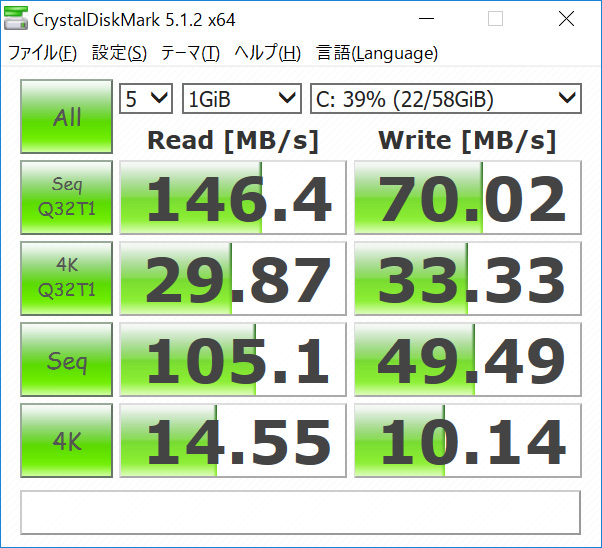Minimize the CrystalDiskMark window

426,18
